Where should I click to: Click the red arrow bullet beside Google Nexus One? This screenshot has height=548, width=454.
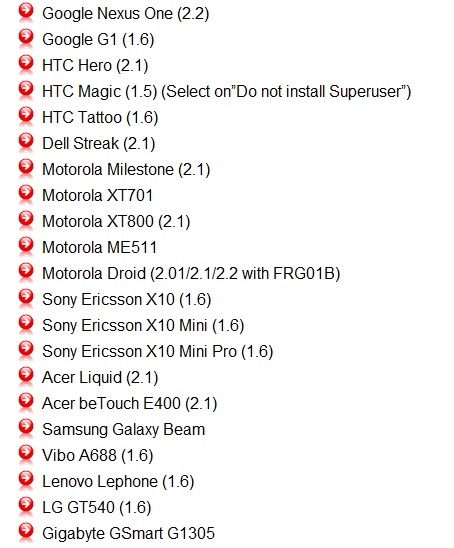coord(26,11)
